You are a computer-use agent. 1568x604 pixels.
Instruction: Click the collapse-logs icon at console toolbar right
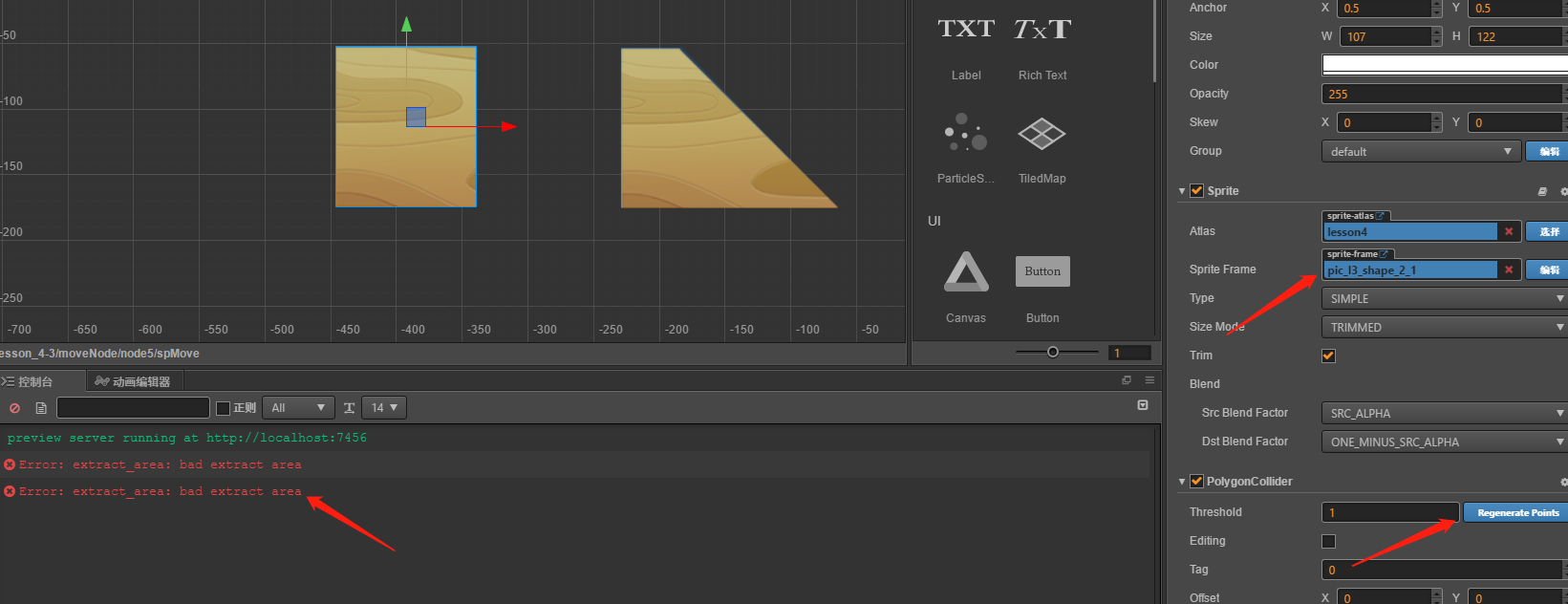tap(1143, 405)
